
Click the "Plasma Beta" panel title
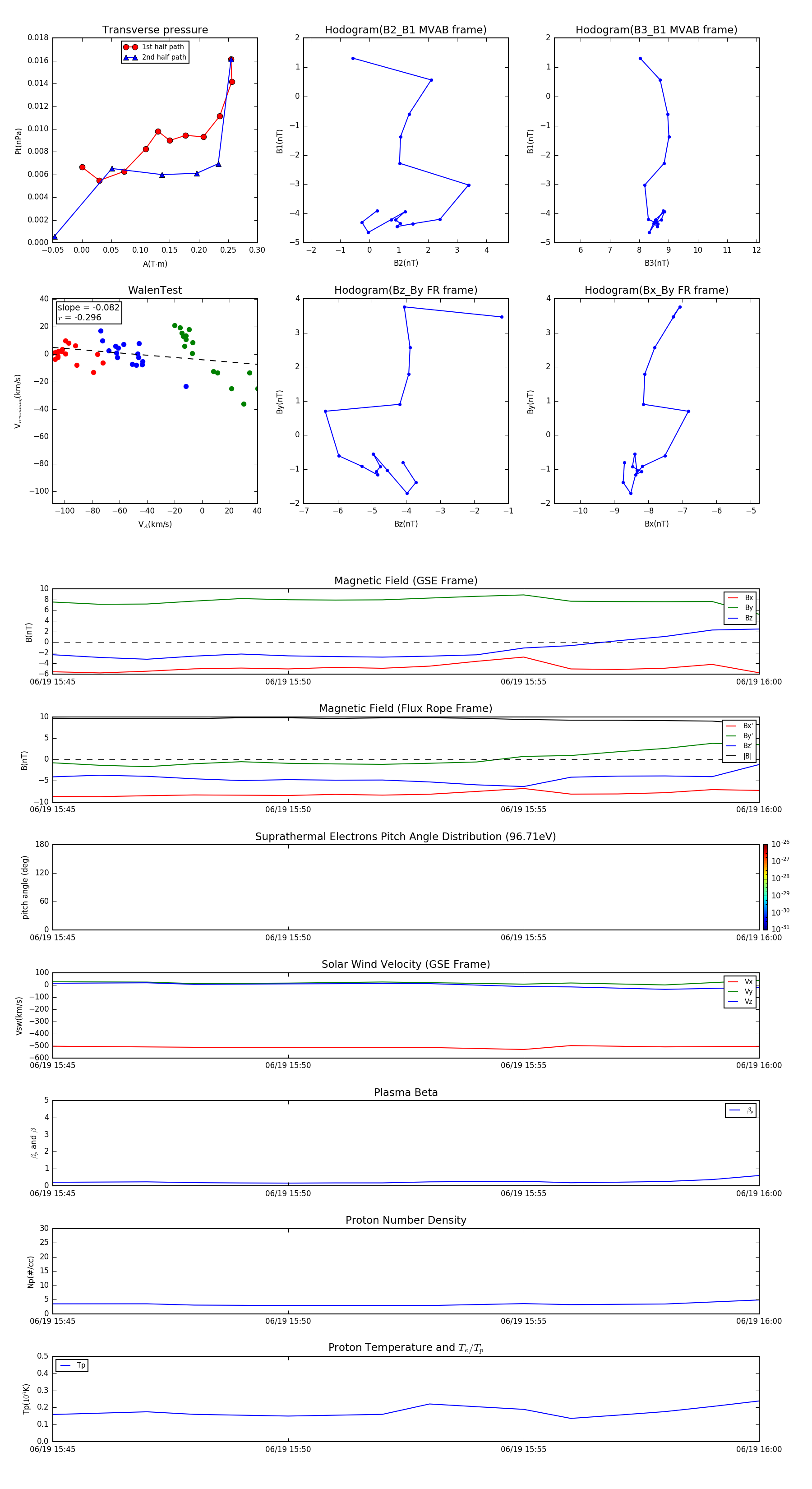pyautogui.click(x=406, y=1092)
